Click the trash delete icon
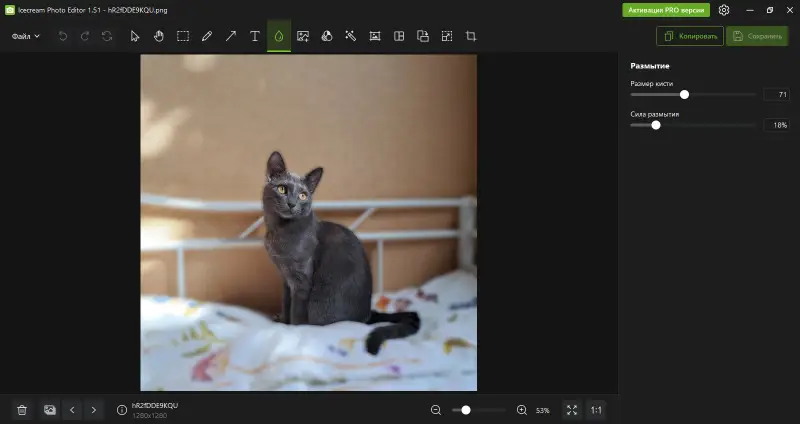The width and height of the screenshot is (800, 424). 22,410
